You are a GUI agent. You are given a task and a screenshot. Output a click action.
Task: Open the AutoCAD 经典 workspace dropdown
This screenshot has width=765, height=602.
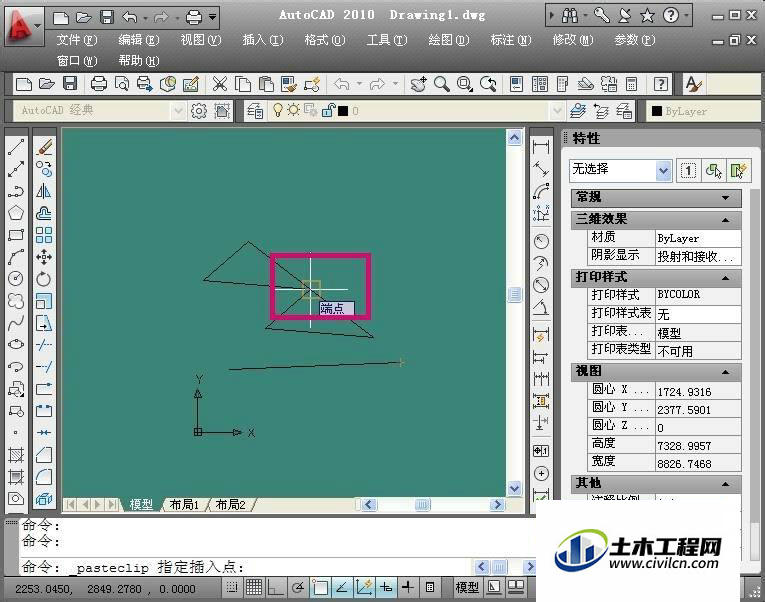click(x=178, y=111)
